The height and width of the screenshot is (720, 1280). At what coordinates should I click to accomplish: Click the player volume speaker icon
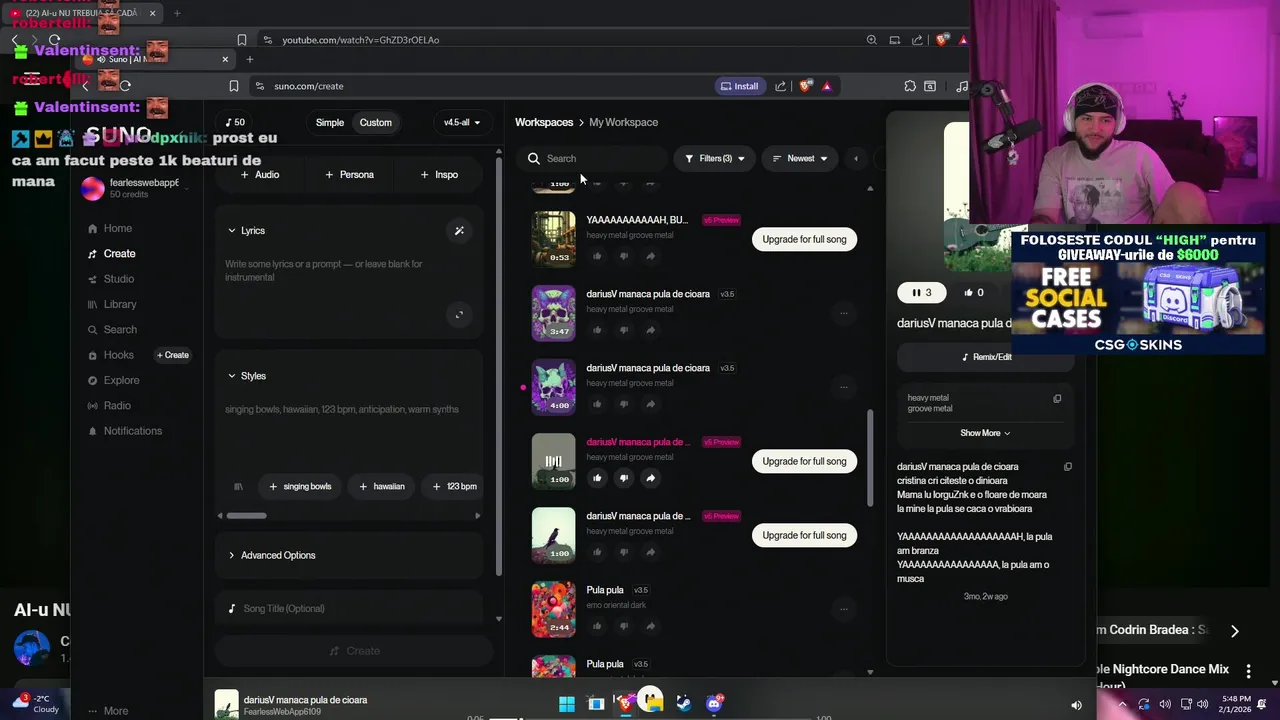1076,705
